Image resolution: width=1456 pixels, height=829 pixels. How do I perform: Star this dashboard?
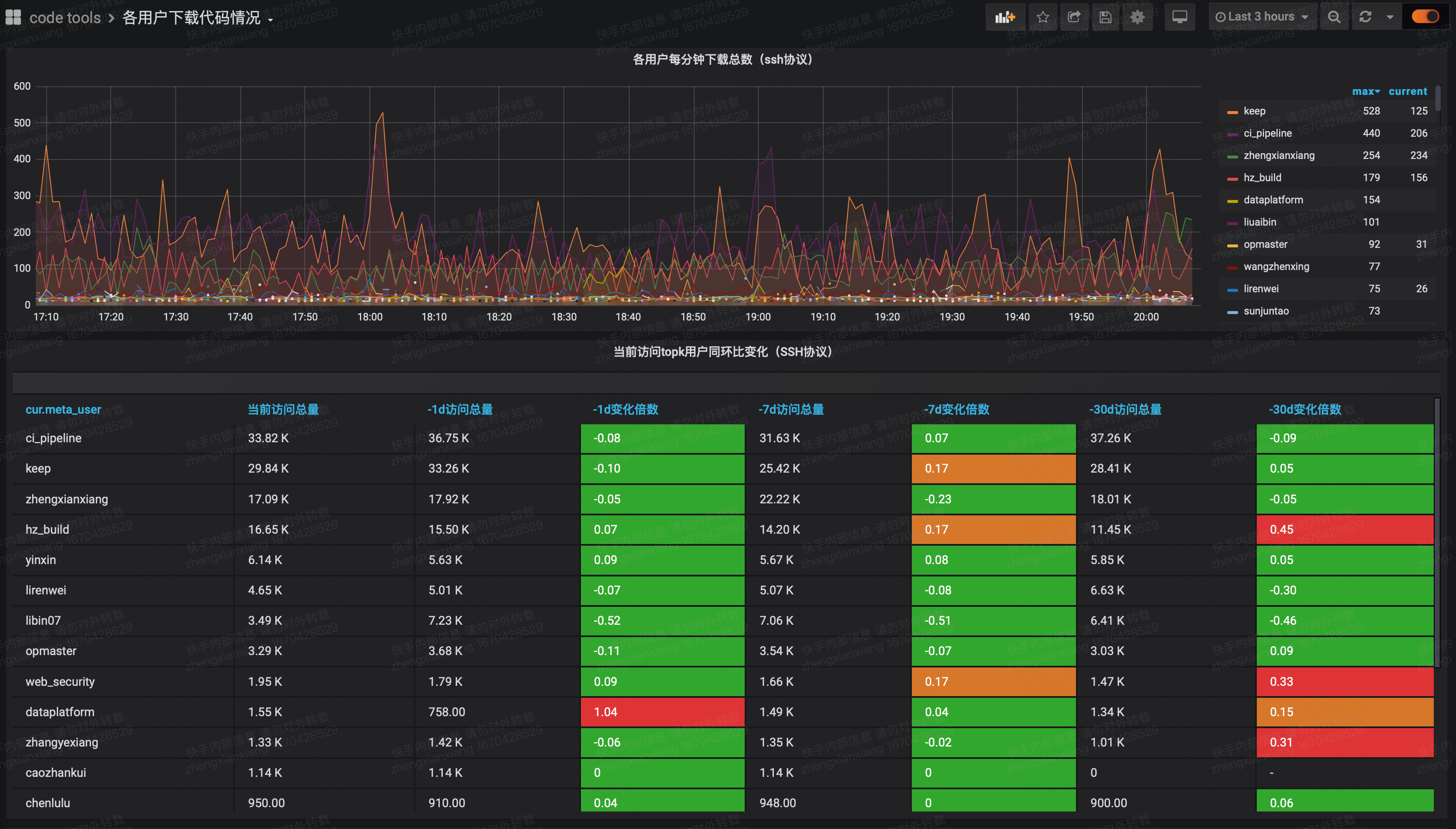click(x=1043, y=17)
